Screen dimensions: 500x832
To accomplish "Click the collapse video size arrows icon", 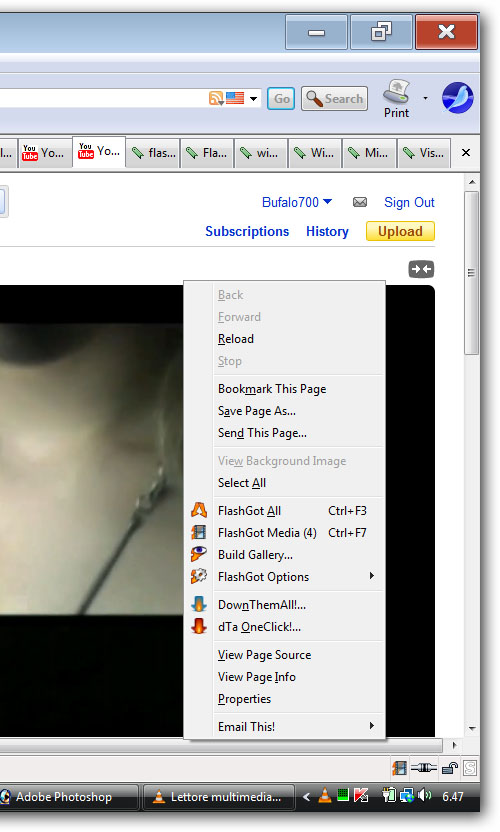I will coord(421,269).
